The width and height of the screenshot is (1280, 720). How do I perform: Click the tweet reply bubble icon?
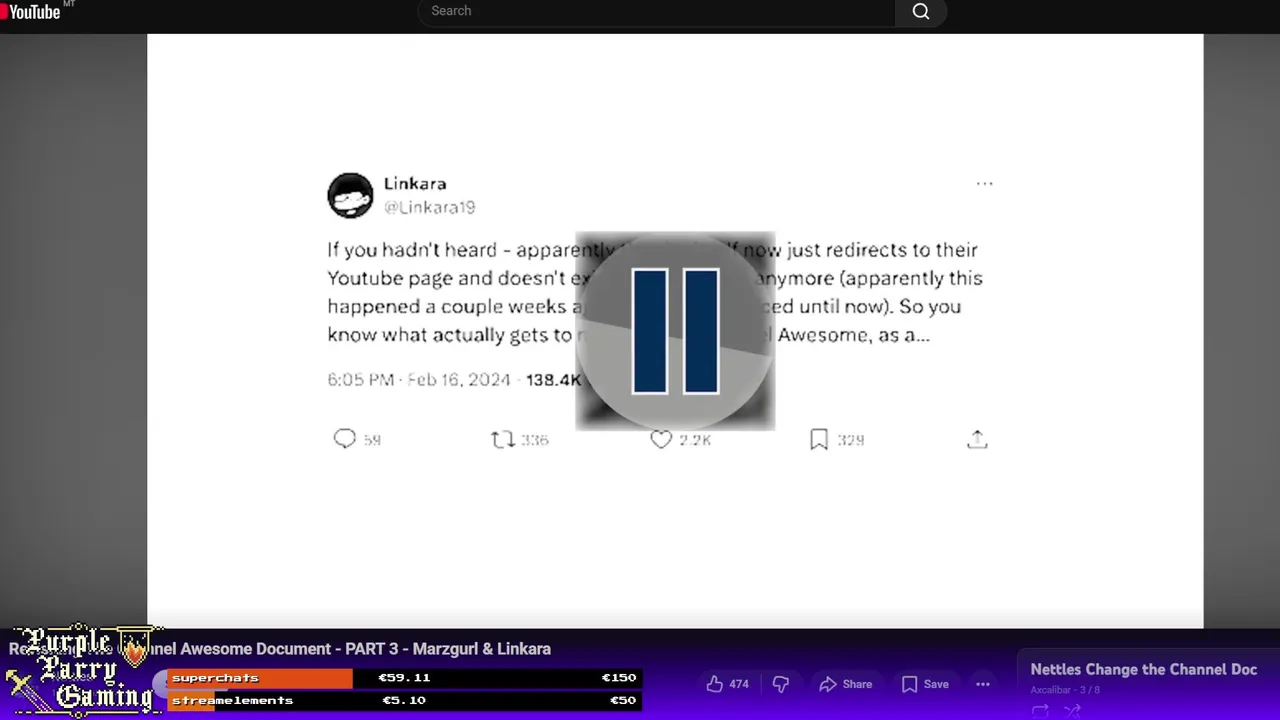[x=345, y=439]
